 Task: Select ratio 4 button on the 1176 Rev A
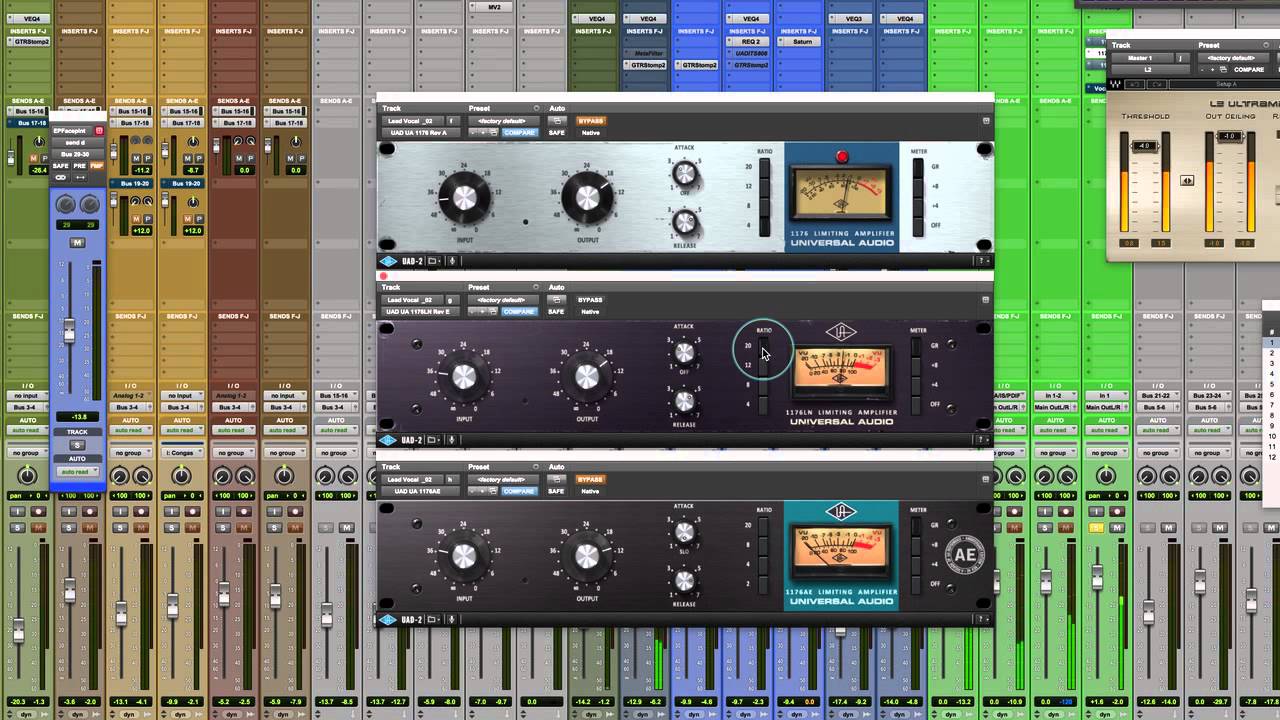pos(765,225)
